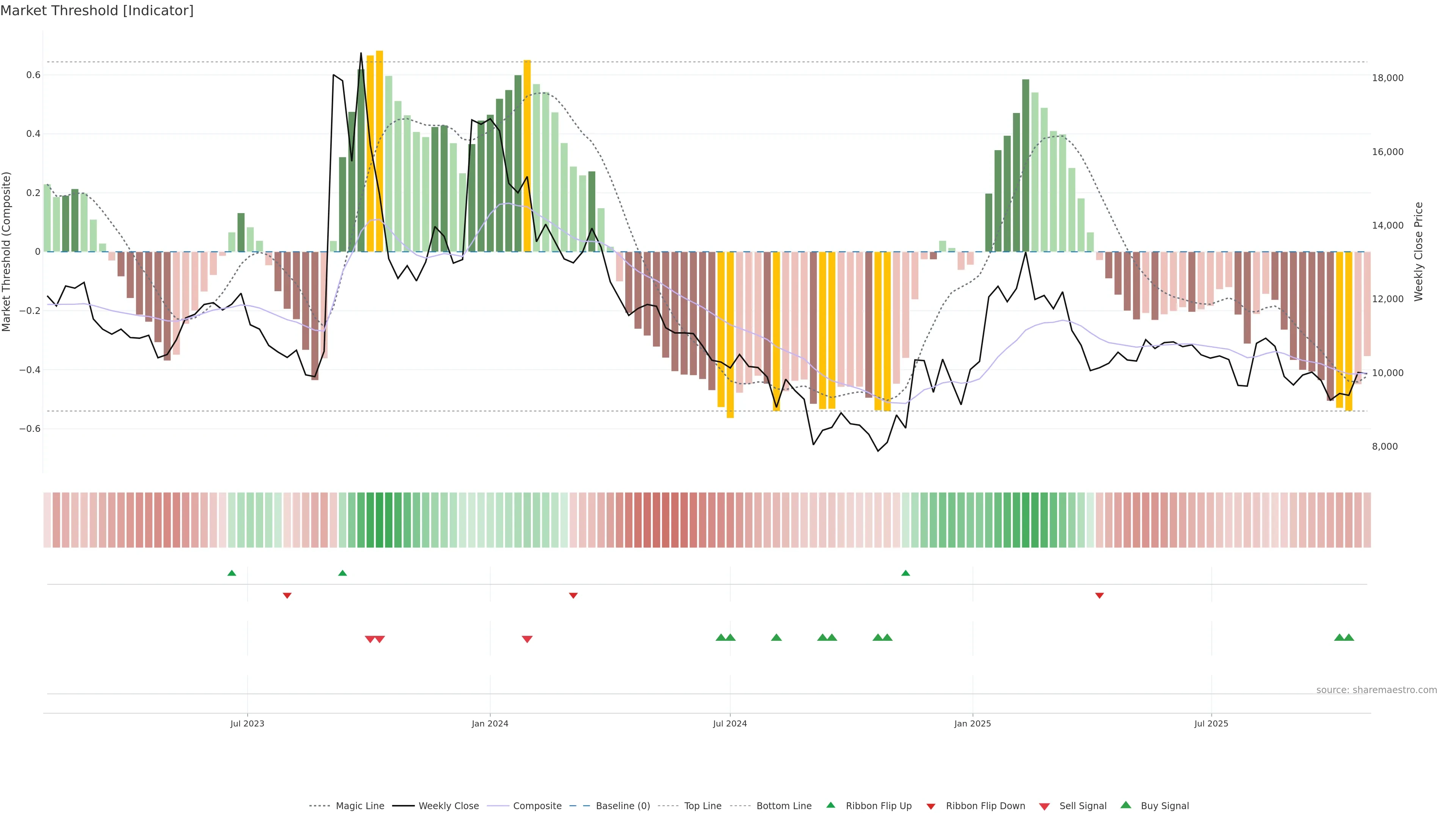This screenshot has height=819, width=1456.
Task: Click the green flip-up marker before Jan 2025
Action: coord(905,573)
